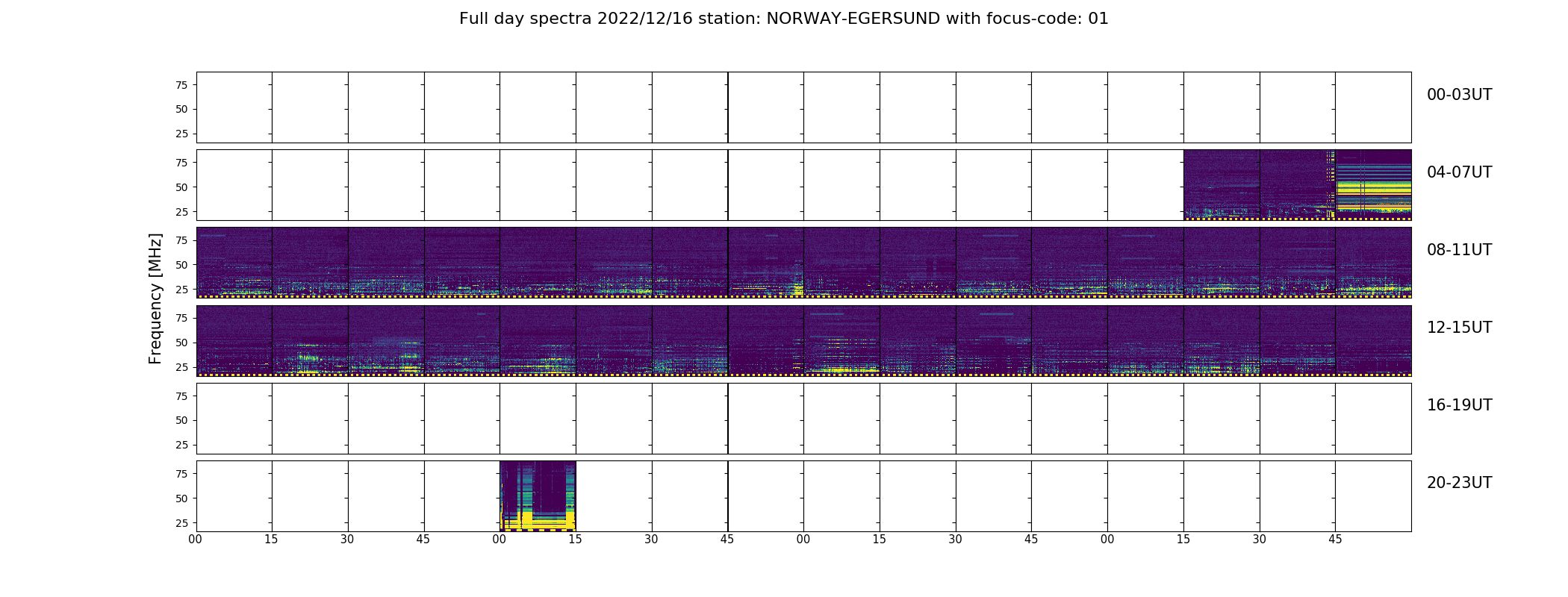Viewport: 1568px width, 597px height.
Task: Select the '25' tick in the 20-23UT row
Action: 181,523
